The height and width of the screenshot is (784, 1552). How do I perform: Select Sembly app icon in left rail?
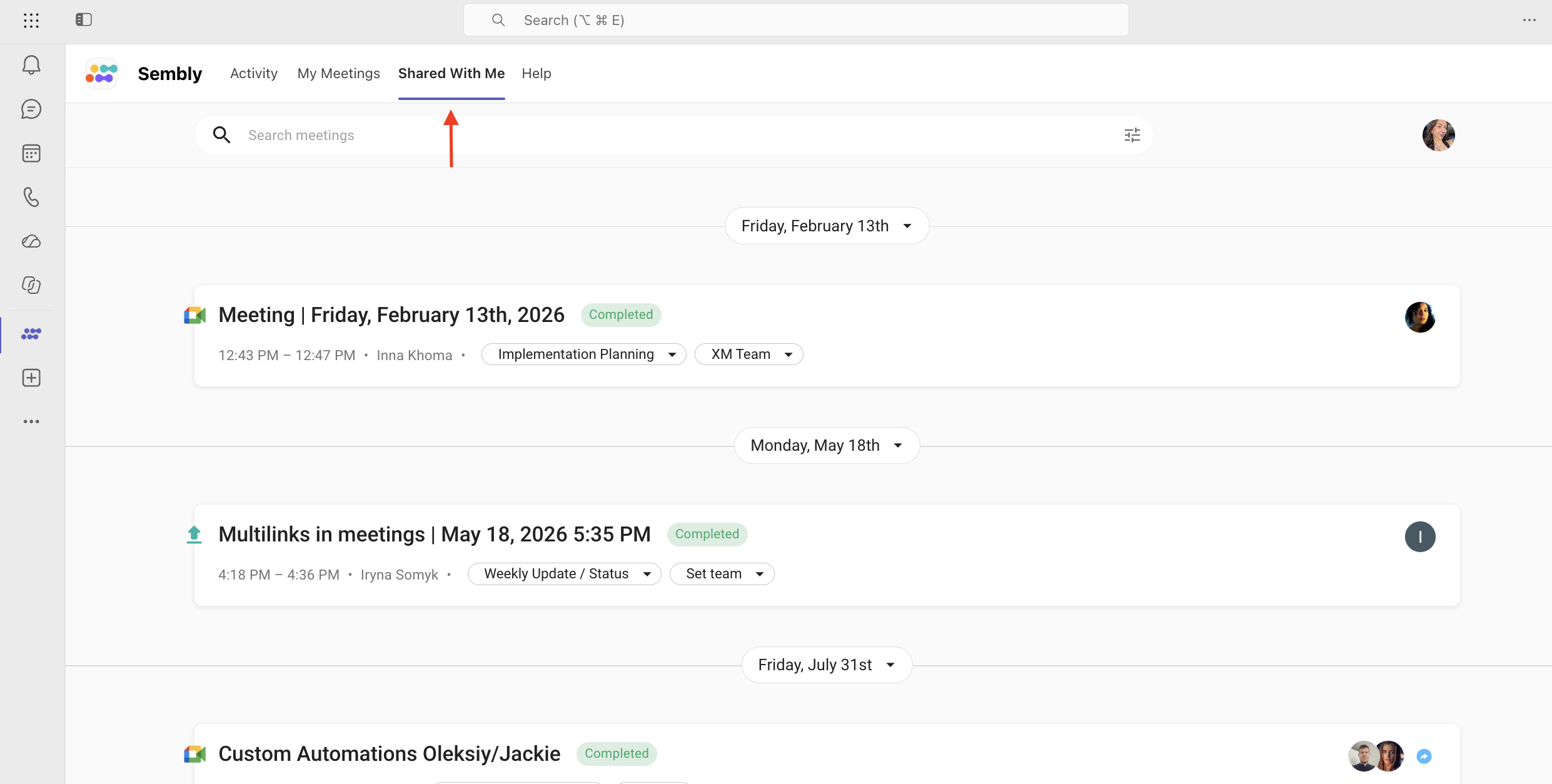tap(31, 334)
